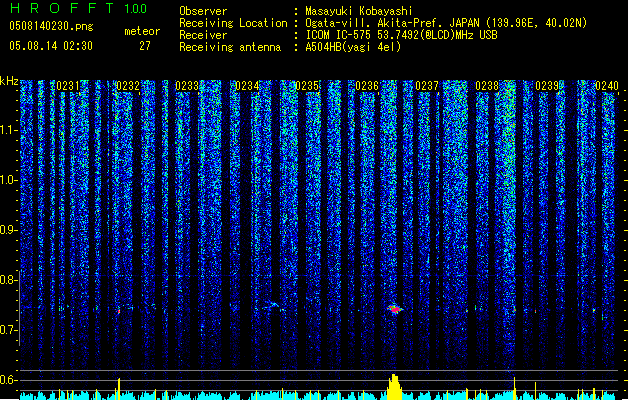Click the 0231 time marker
629x400 pixels.
67,86
